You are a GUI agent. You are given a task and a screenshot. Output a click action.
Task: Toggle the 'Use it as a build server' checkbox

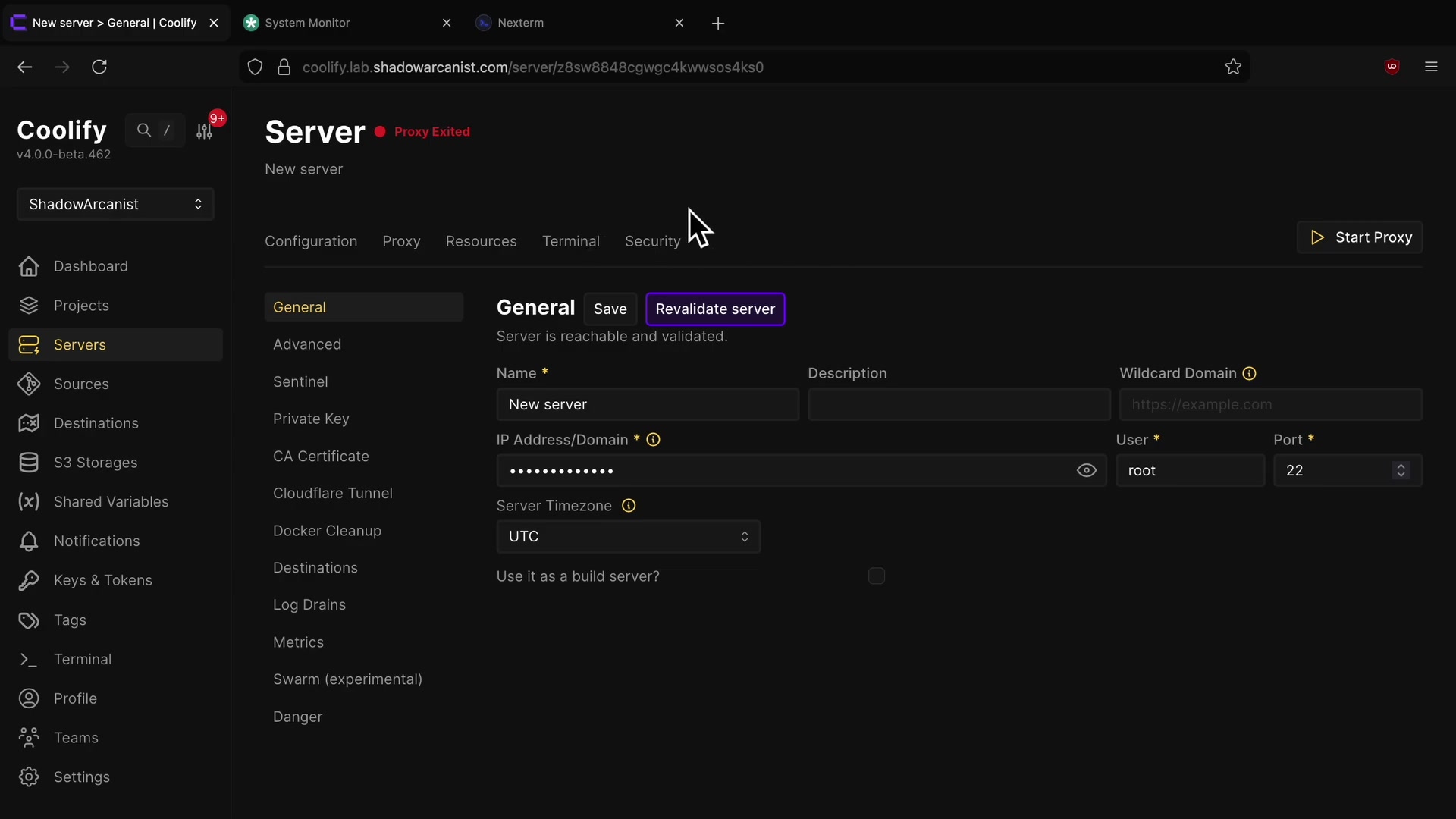(877, 576)
